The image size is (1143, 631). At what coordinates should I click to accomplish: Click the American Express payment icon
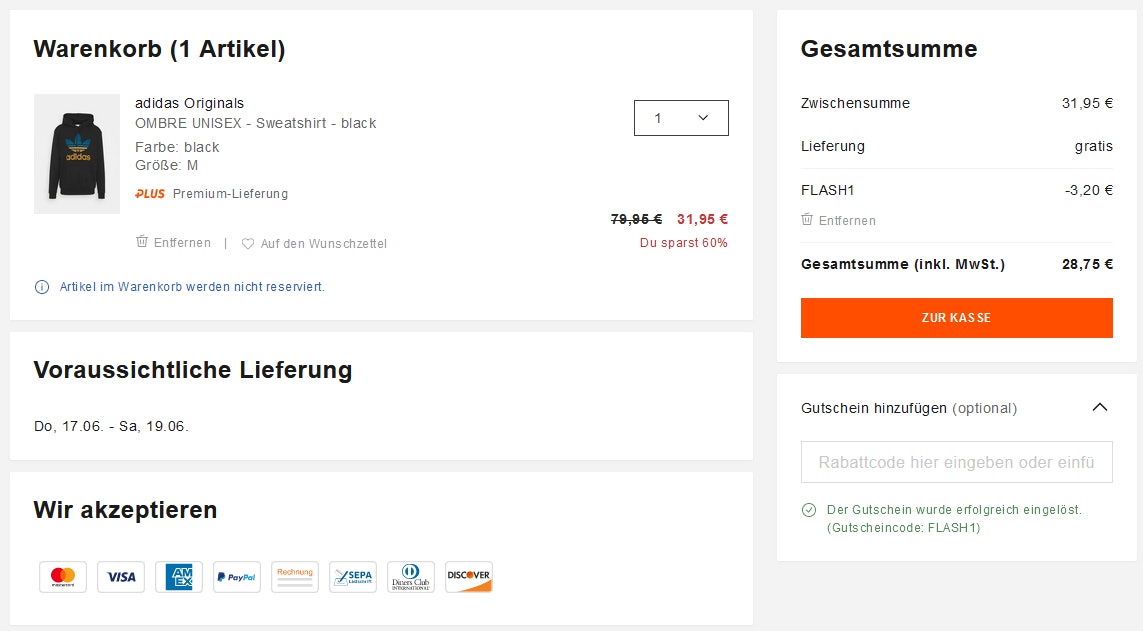tap(179, 577)
